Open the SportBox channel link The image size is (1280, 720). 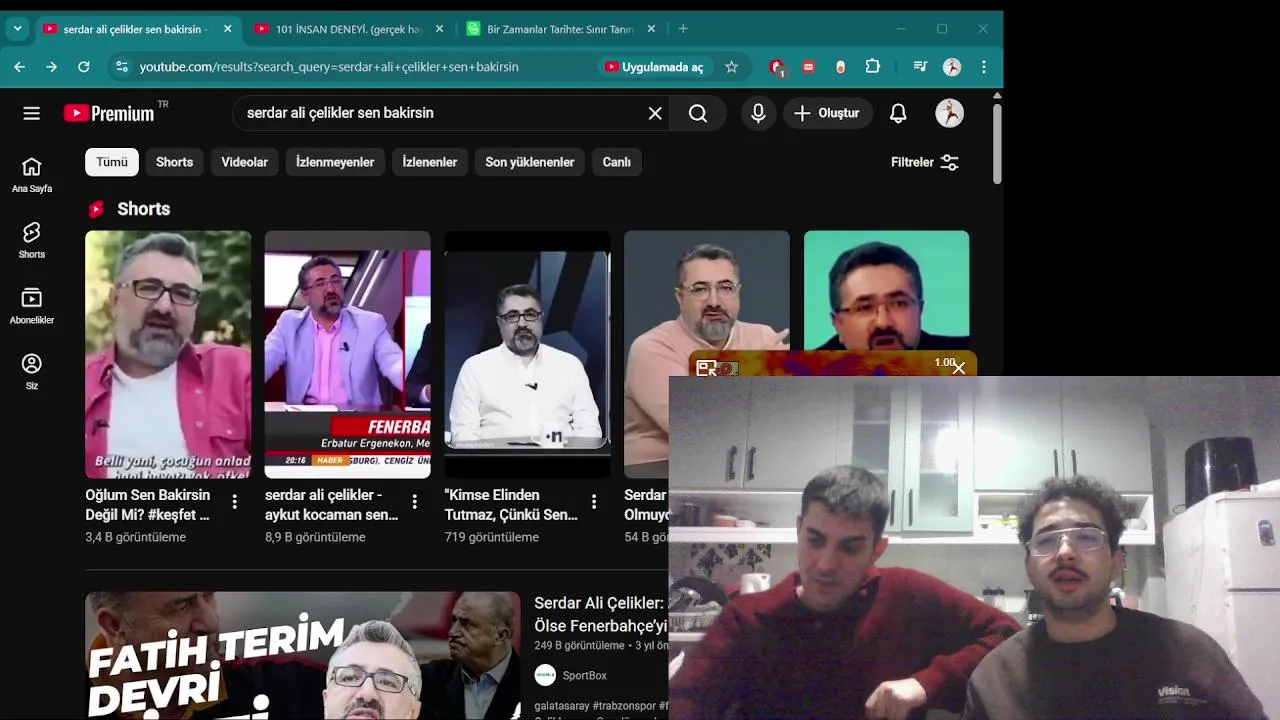(584, 676)
